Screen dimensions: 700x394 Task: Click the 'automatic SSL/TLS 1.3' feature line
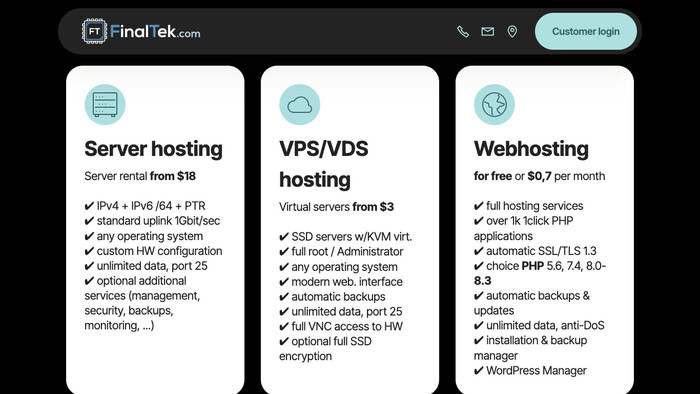coord(535,251)
